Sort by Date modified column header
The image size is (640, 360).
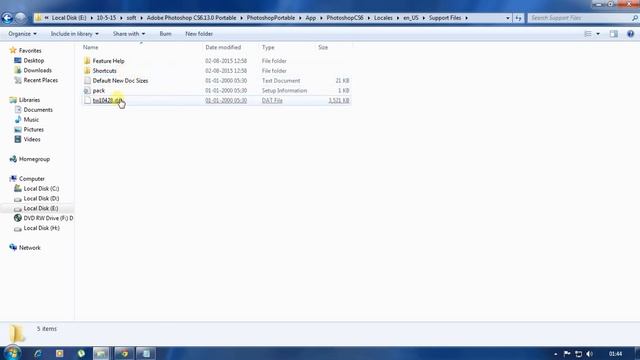[x=223, y=47]
